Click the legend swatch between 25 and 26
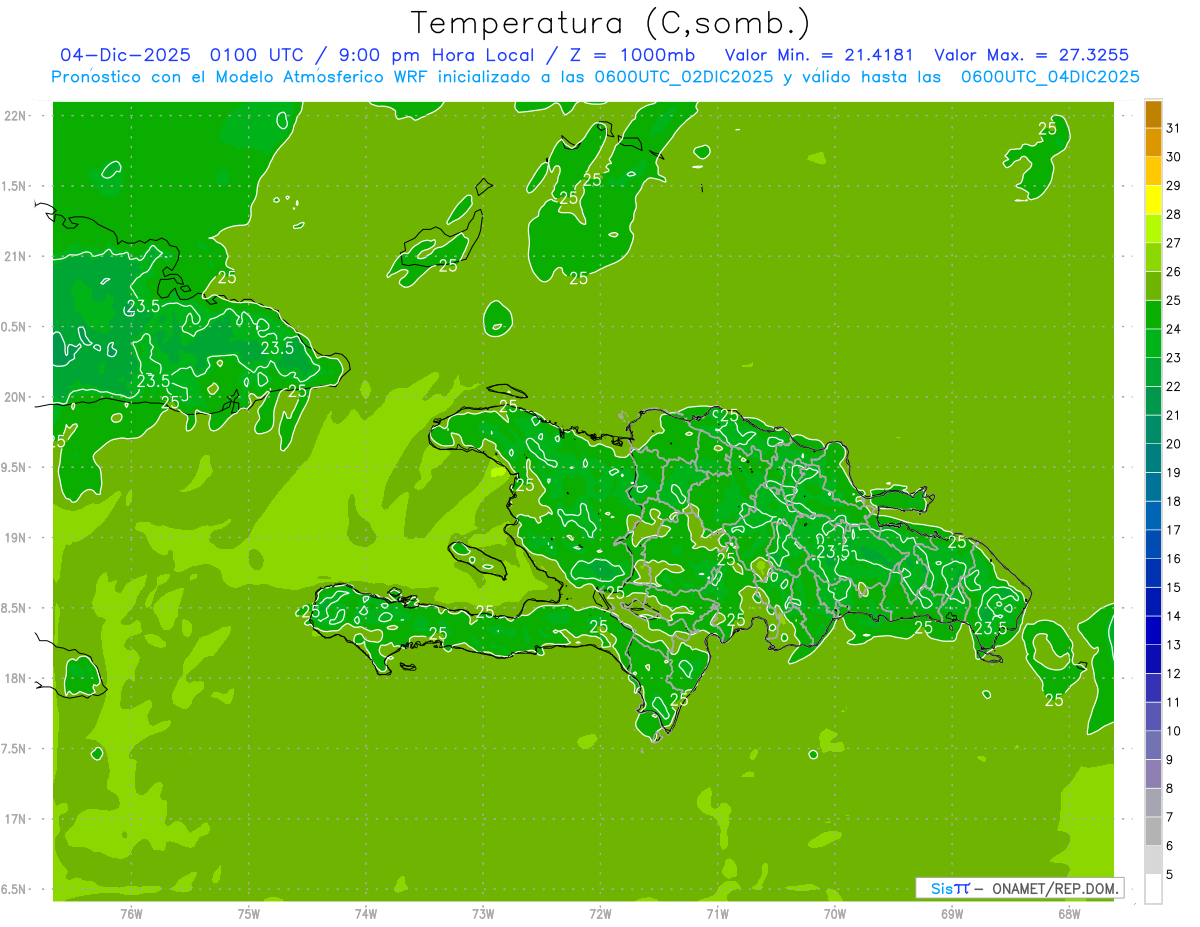This screenshot has height=927, width=1200. (x=1153, y=286)
